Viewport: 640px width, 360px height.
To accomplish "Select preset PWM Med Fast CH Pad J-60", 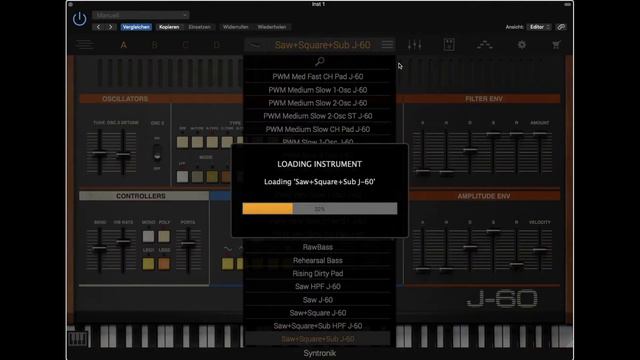I will [x=318, y=76].
